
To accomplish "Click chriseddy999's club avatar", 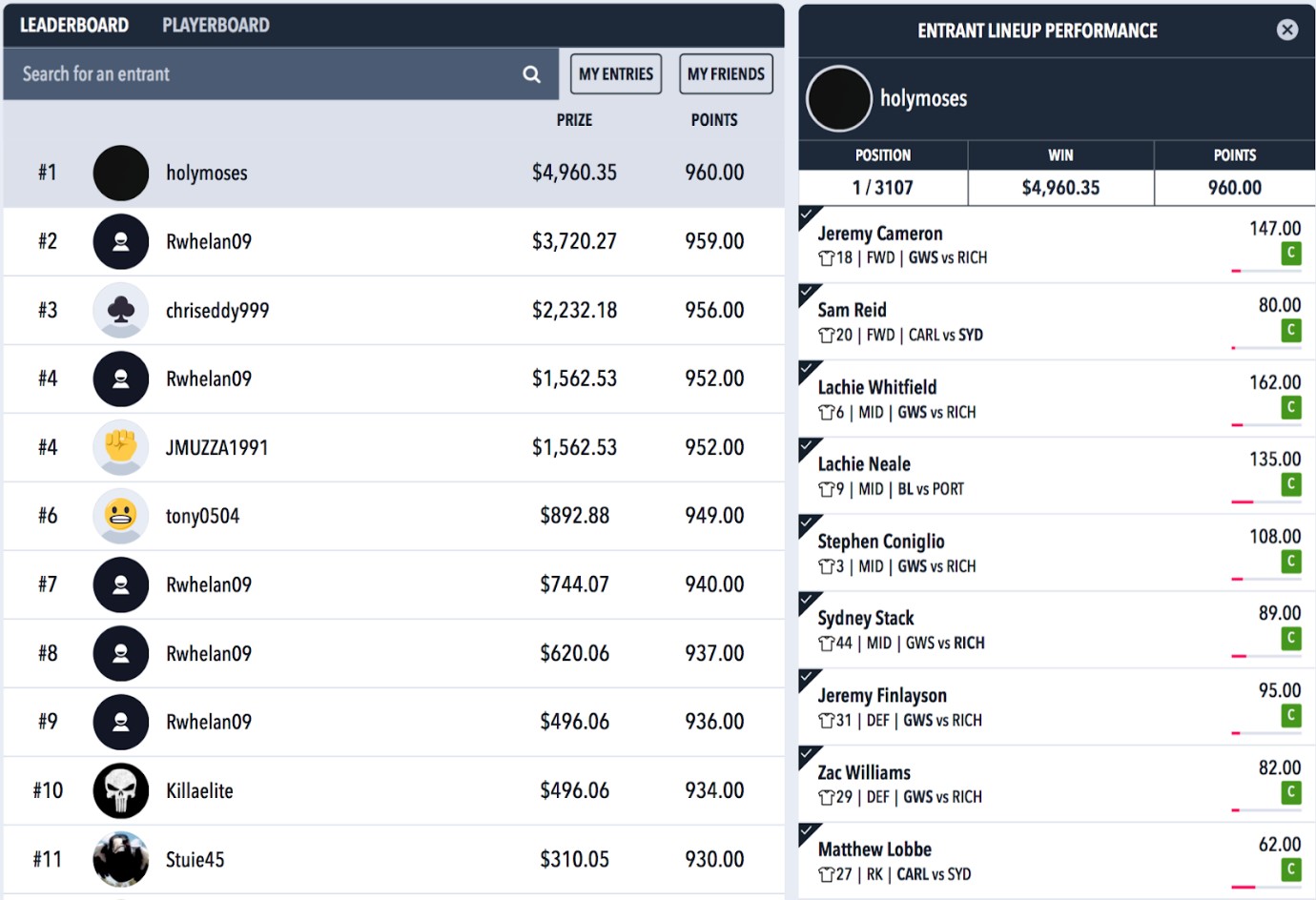I will pos(121,310).
